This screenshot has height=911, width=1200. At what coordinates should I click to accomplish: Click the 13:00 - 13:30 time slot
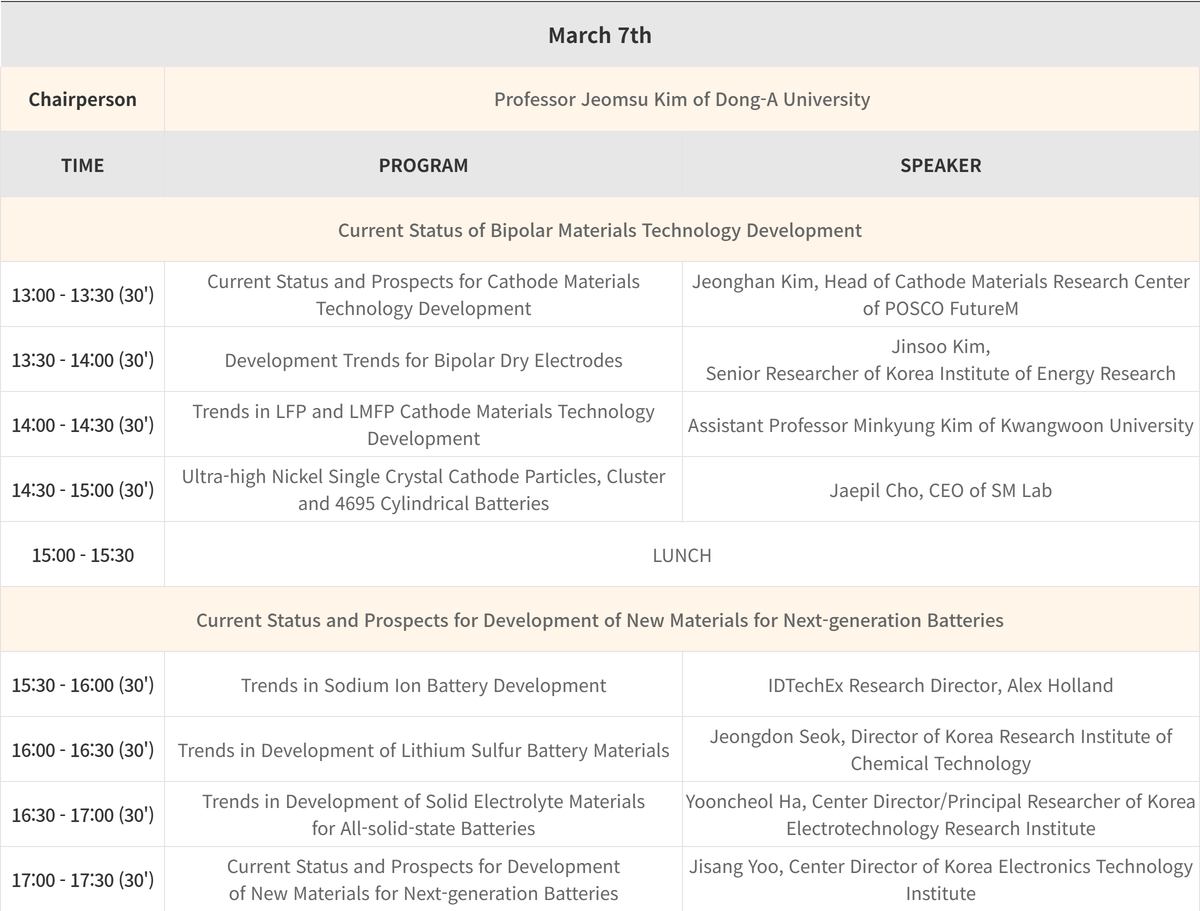[x=82, y=295]
